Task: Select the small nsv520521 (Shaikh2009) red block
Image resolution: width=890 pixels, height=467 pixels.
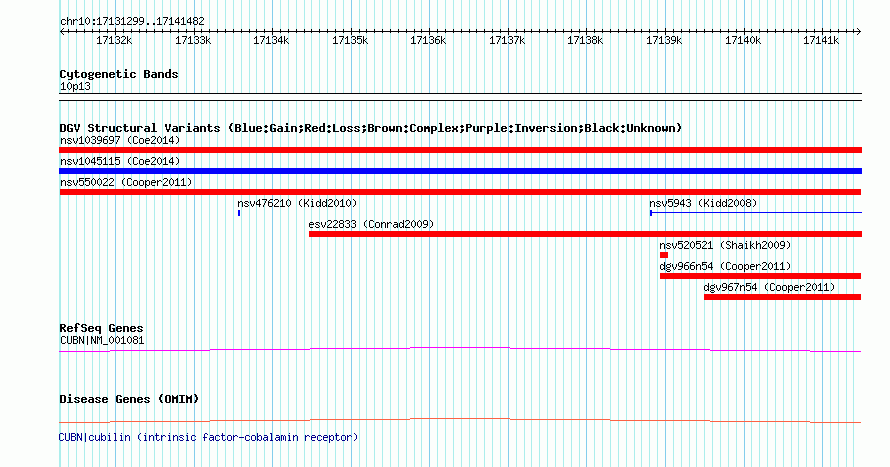Action: click(x=664, y=255)
